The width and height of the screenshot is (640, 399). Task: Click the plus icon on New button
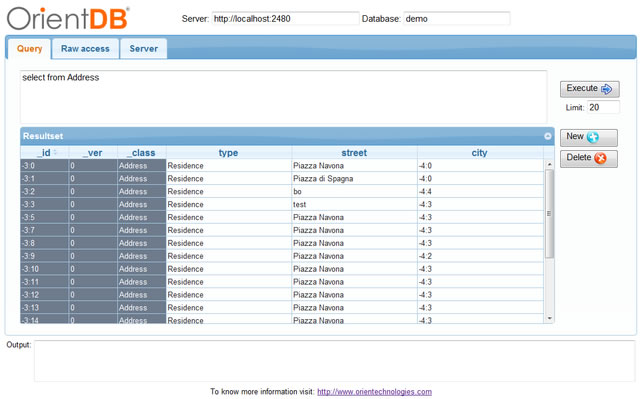tap(593, 137)
